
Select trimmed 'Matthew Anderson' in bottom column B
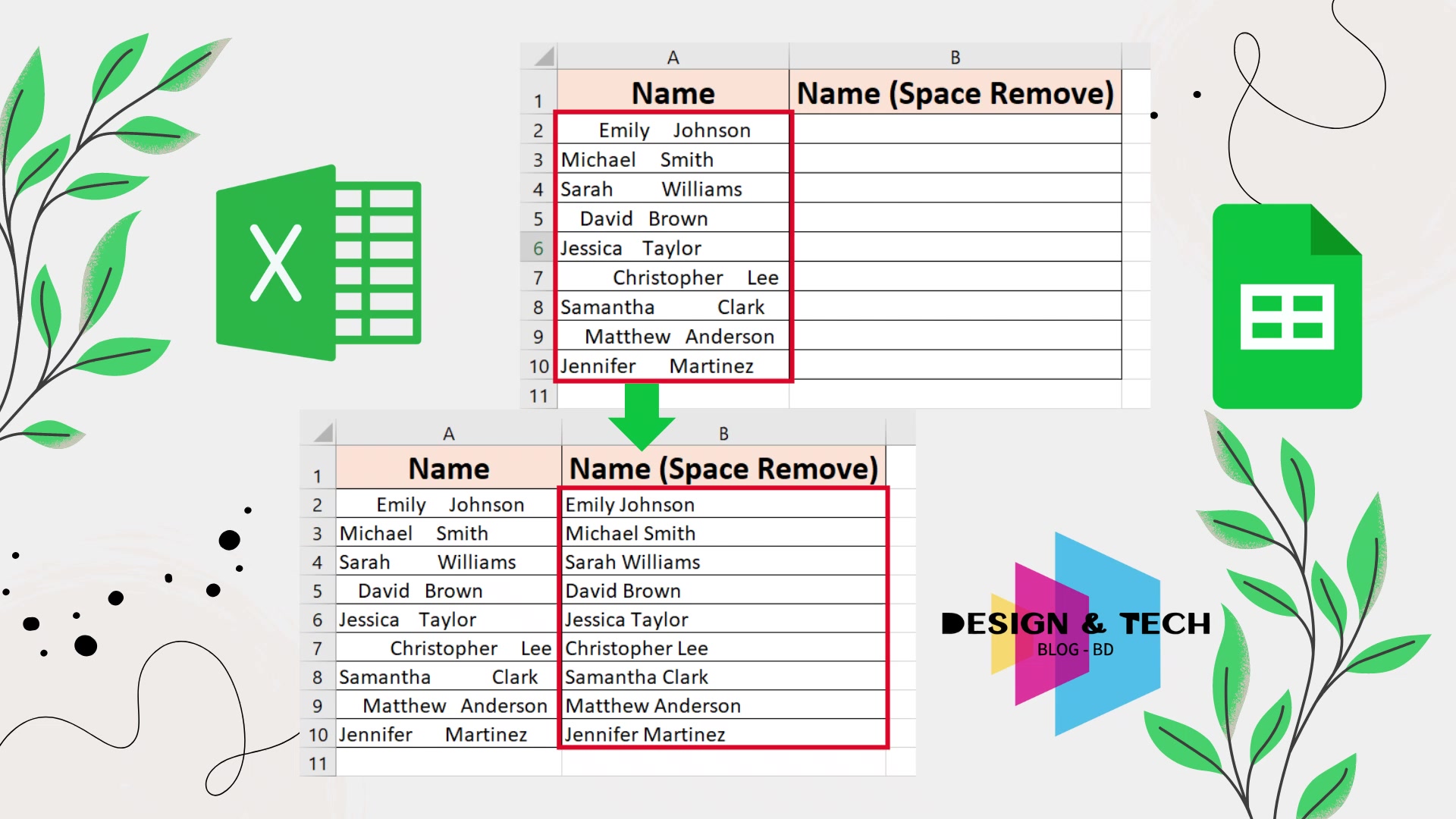(x=723, y=705)
